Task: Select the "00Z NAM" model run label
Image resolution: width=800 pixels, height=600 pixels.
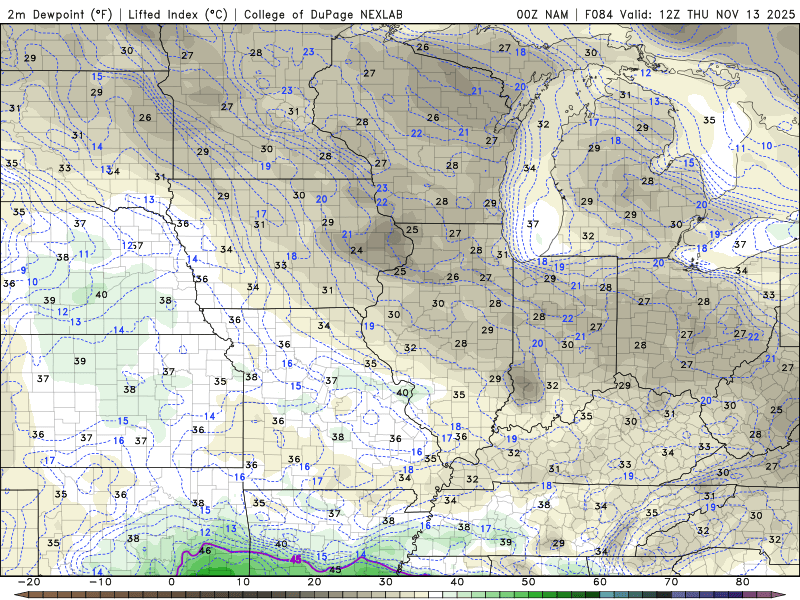Action: tap(542, 14)
